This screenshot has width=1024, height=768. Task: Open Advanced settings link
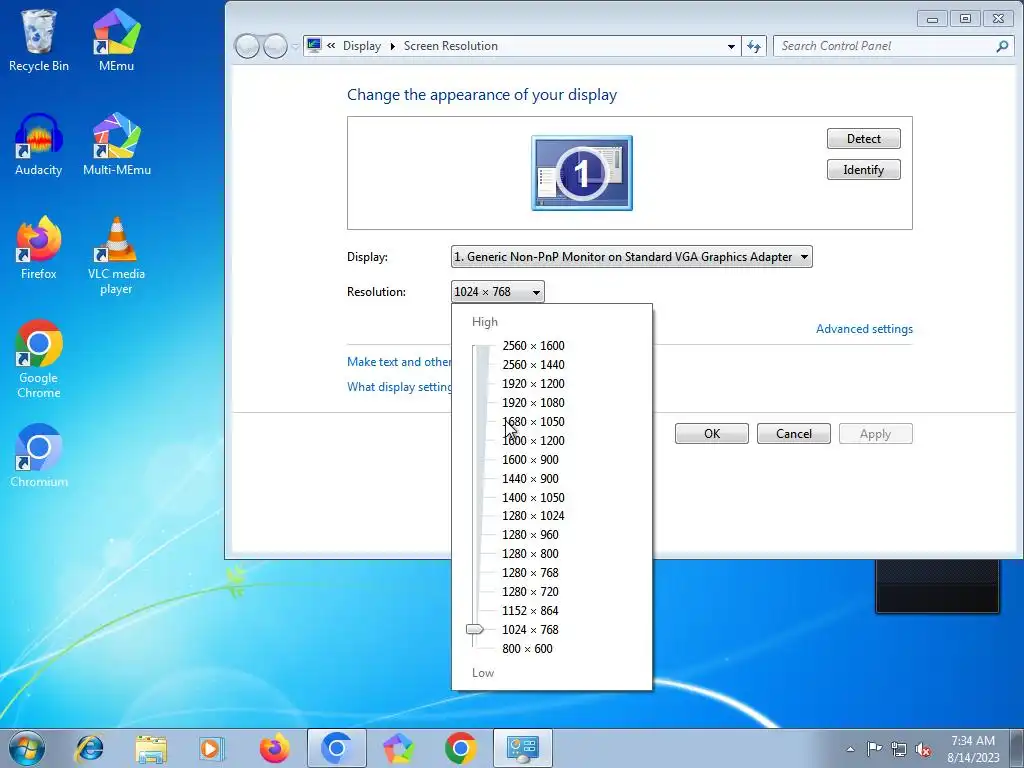[x=864, y=329]
